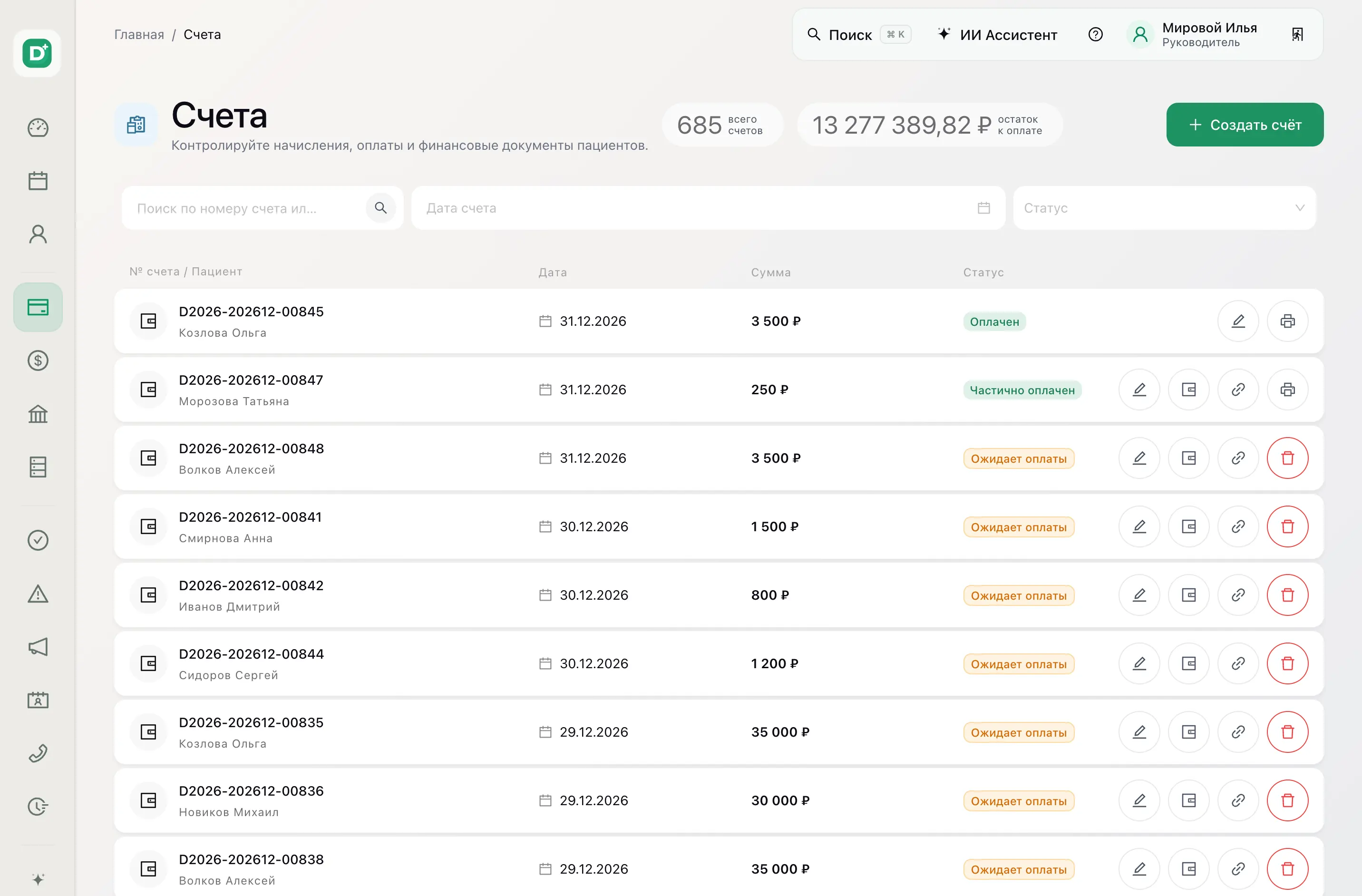Delete invoice D2026-202612-00848

(1288, 458)
